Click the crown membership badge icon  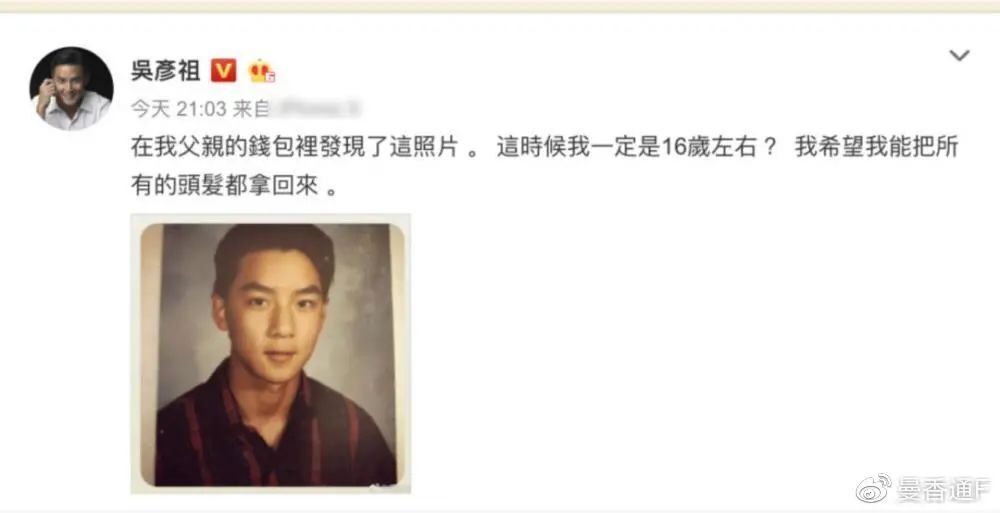pos(261,70)
